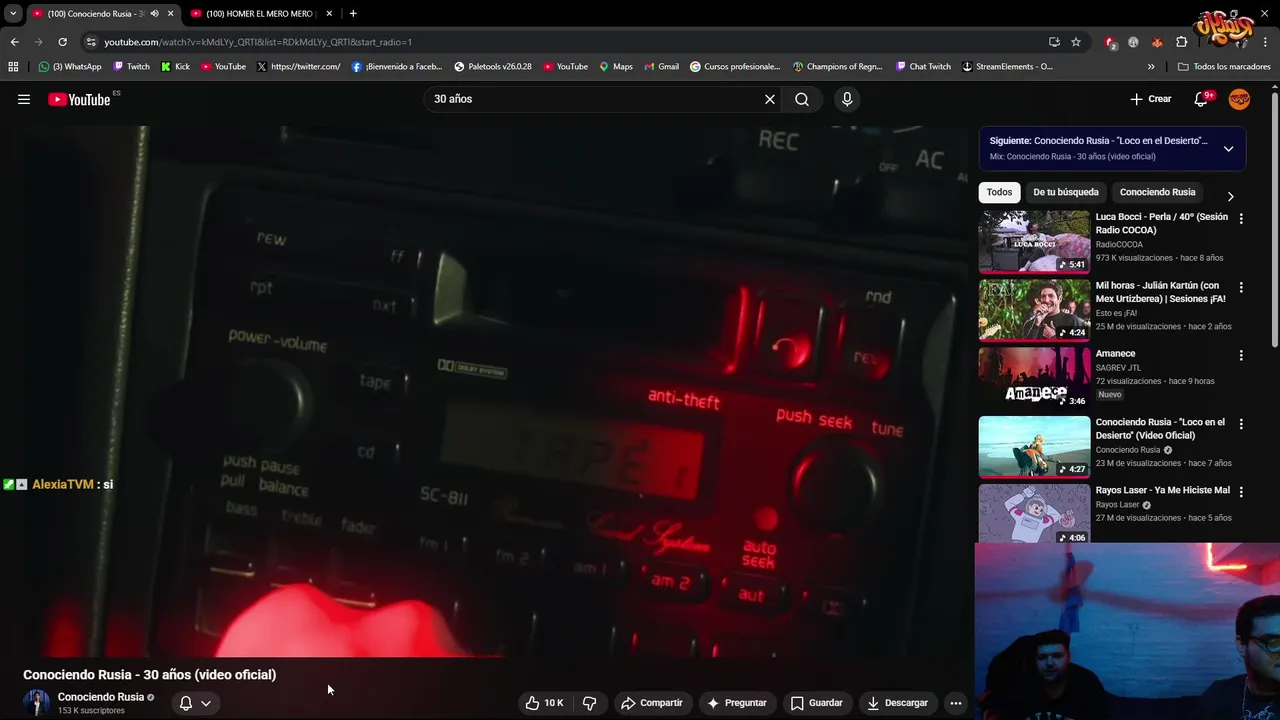This screenshot has width=1280, height=720.
Task: Open Chrome apps grid shortcut
Action: [x=13, y=66]
